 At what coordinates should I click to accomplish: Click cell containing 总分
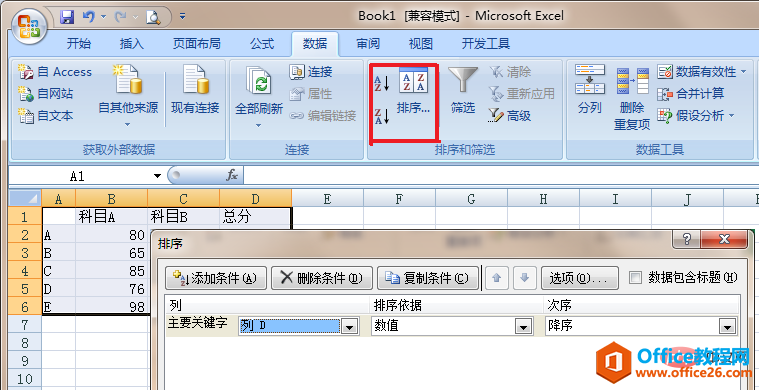pyautogui.click(x=255, y=216)
